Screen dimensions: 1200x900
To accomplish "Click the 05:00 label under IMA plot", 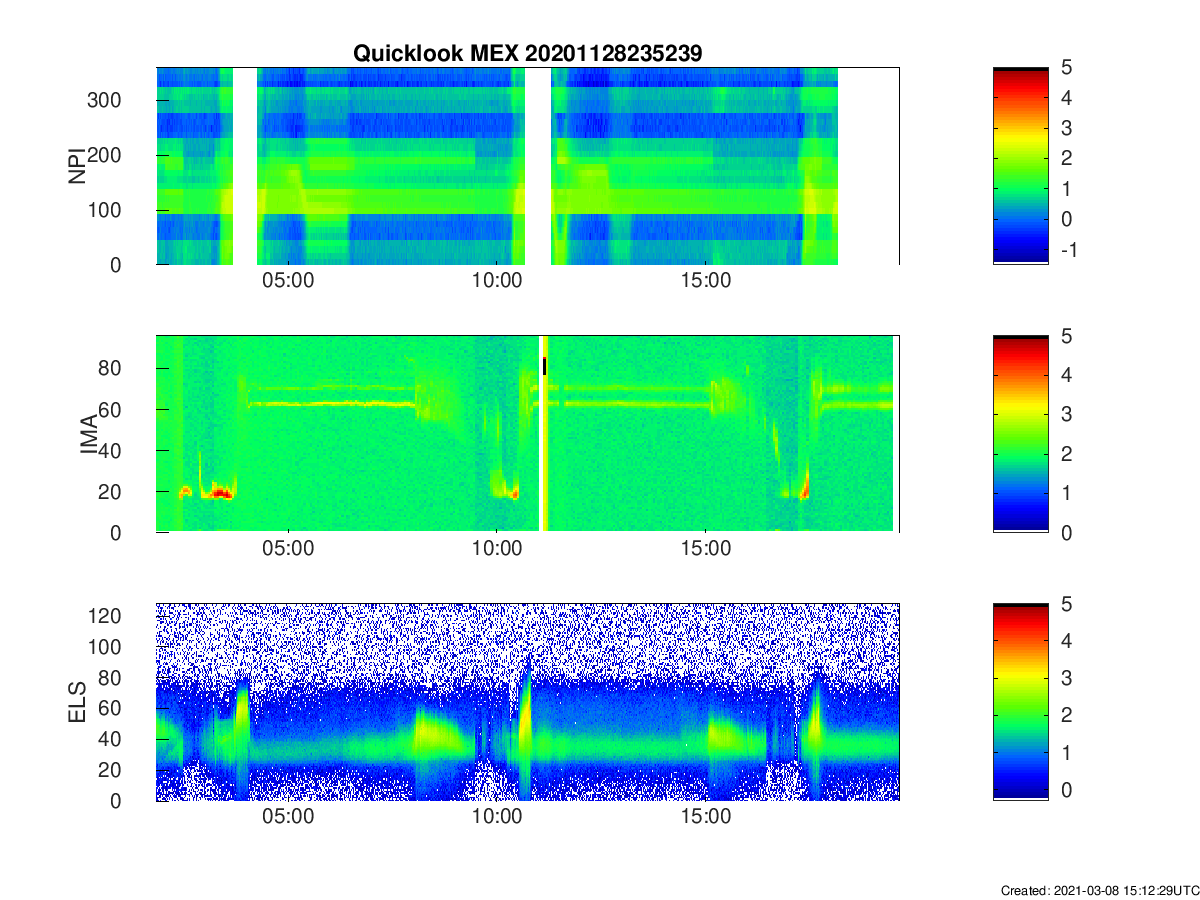I will click(x=289, y=549).
